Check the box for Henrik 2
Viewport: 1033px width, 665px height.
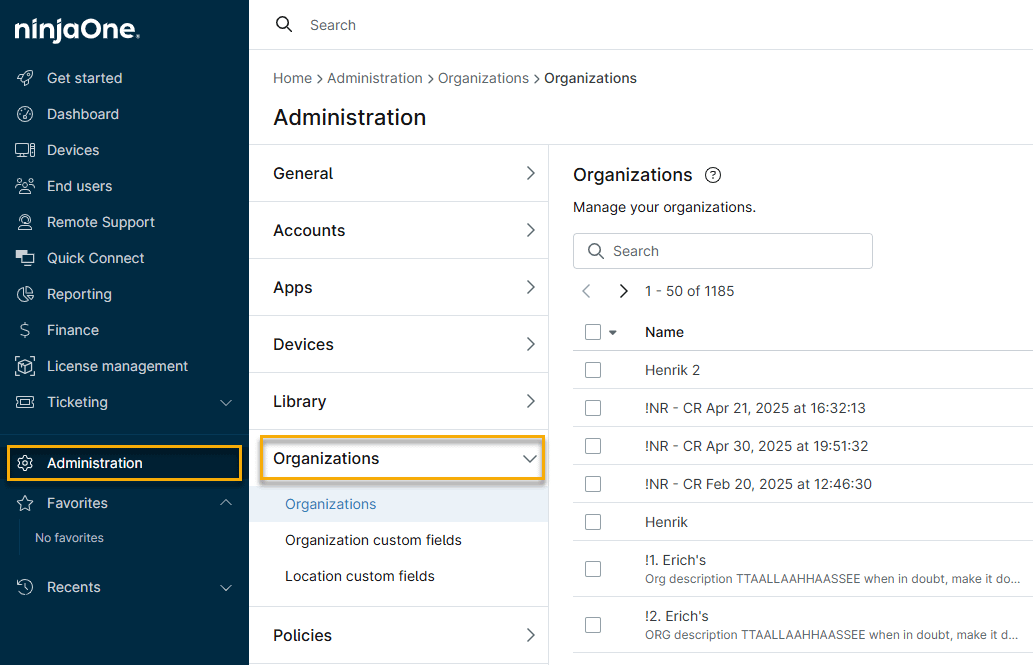593,370
